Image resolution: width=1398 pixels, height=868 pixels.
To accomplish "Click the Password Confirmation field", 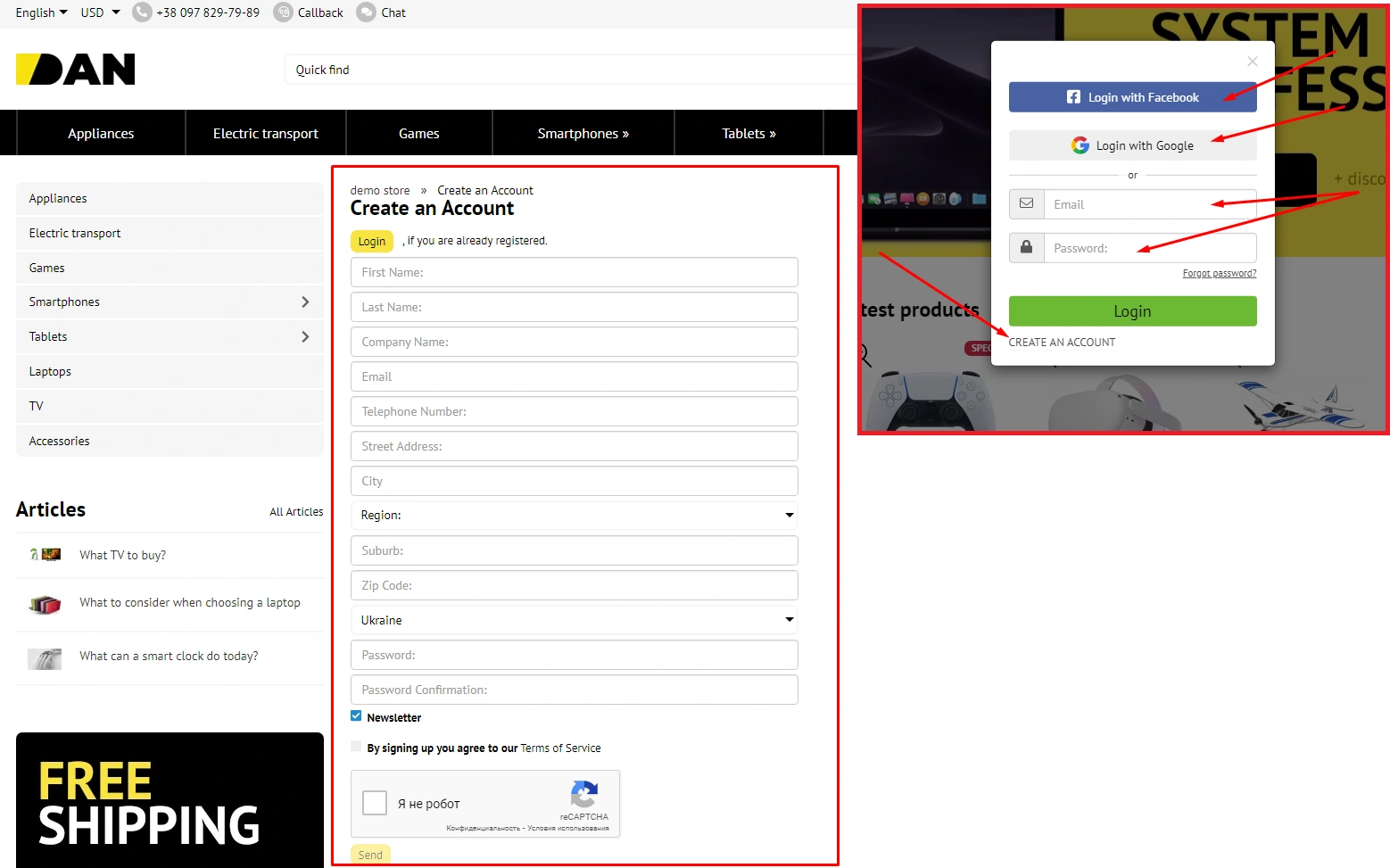I will tap(575, 690).
